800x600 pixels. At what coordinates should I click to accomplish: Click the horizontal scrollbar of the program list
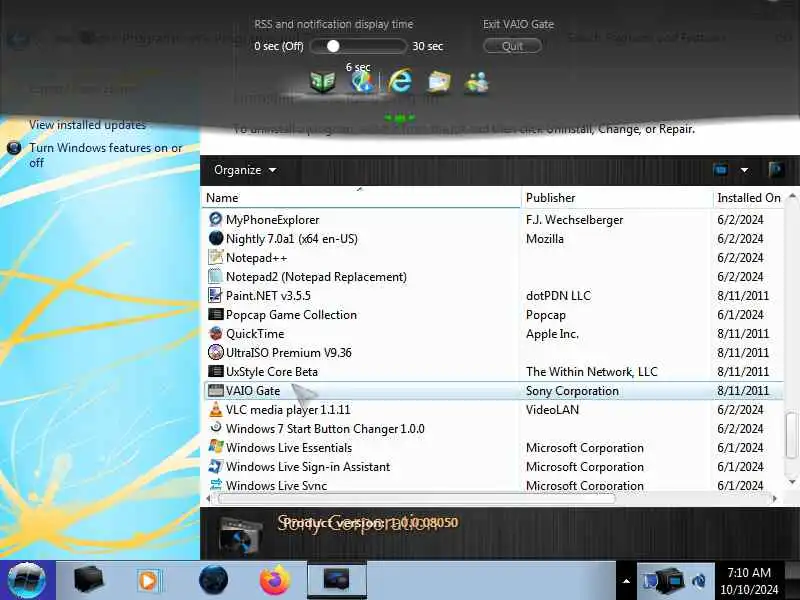pos(416,498)
